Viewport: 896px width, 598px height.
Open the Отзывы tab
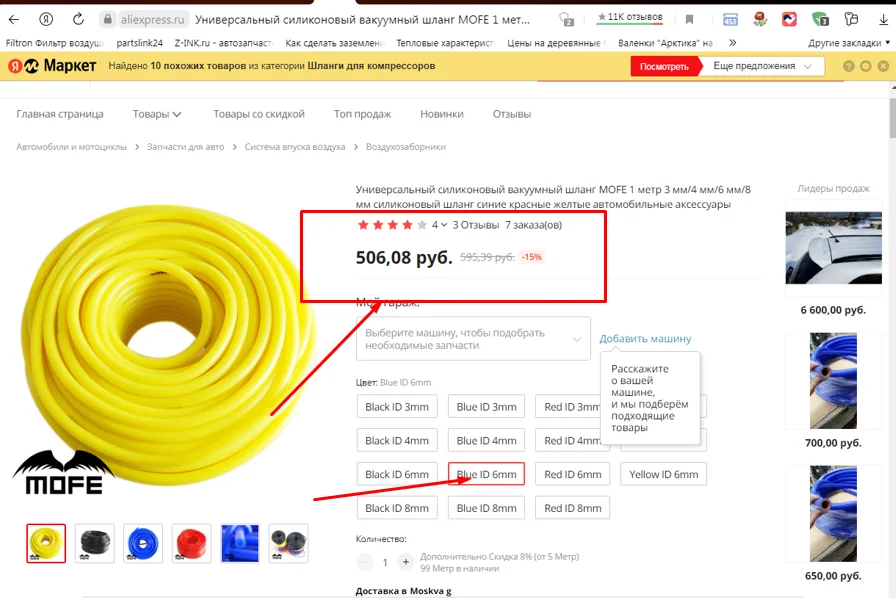[512, 114]
